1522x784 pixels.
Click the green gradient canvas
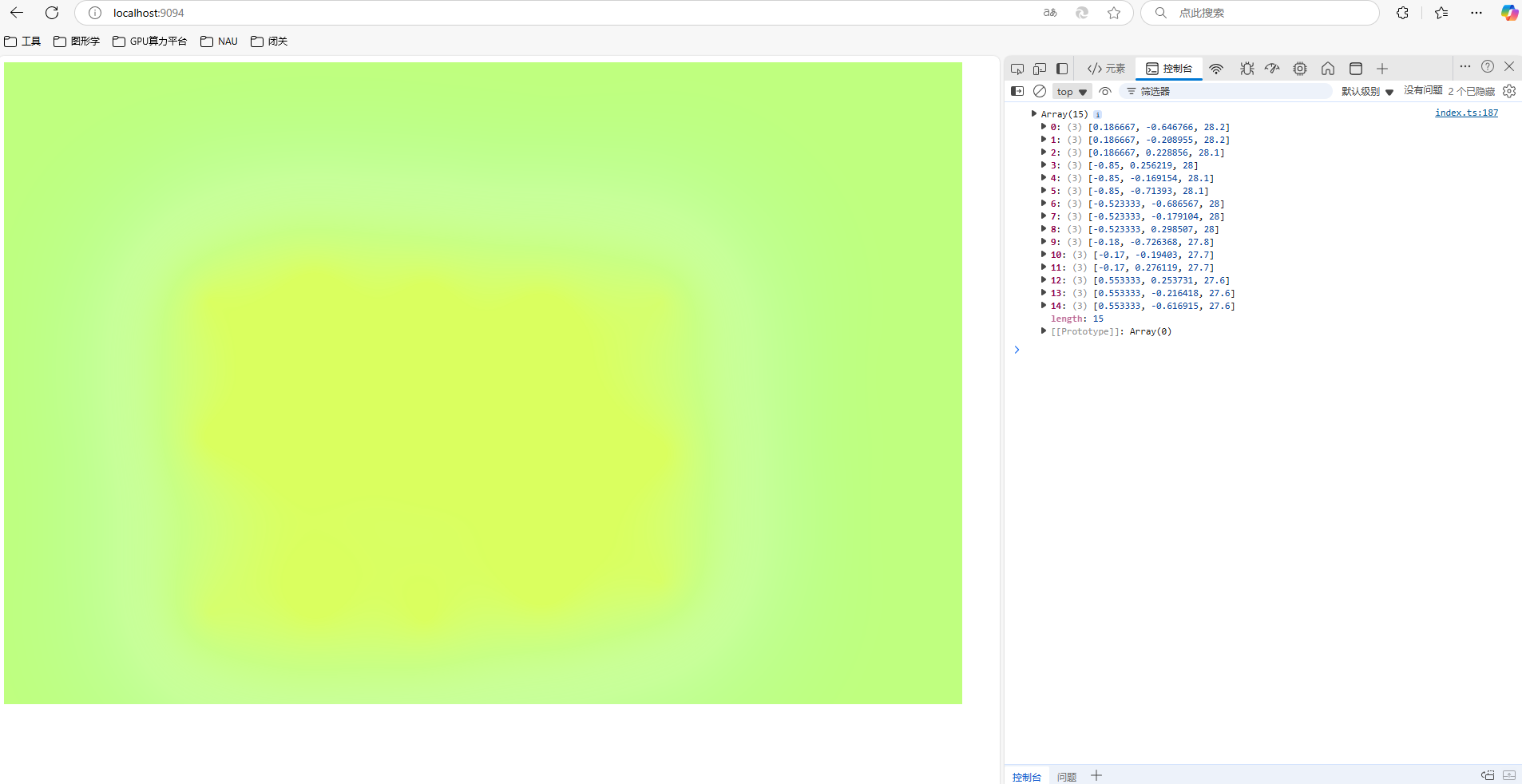(x=483, y=383)
